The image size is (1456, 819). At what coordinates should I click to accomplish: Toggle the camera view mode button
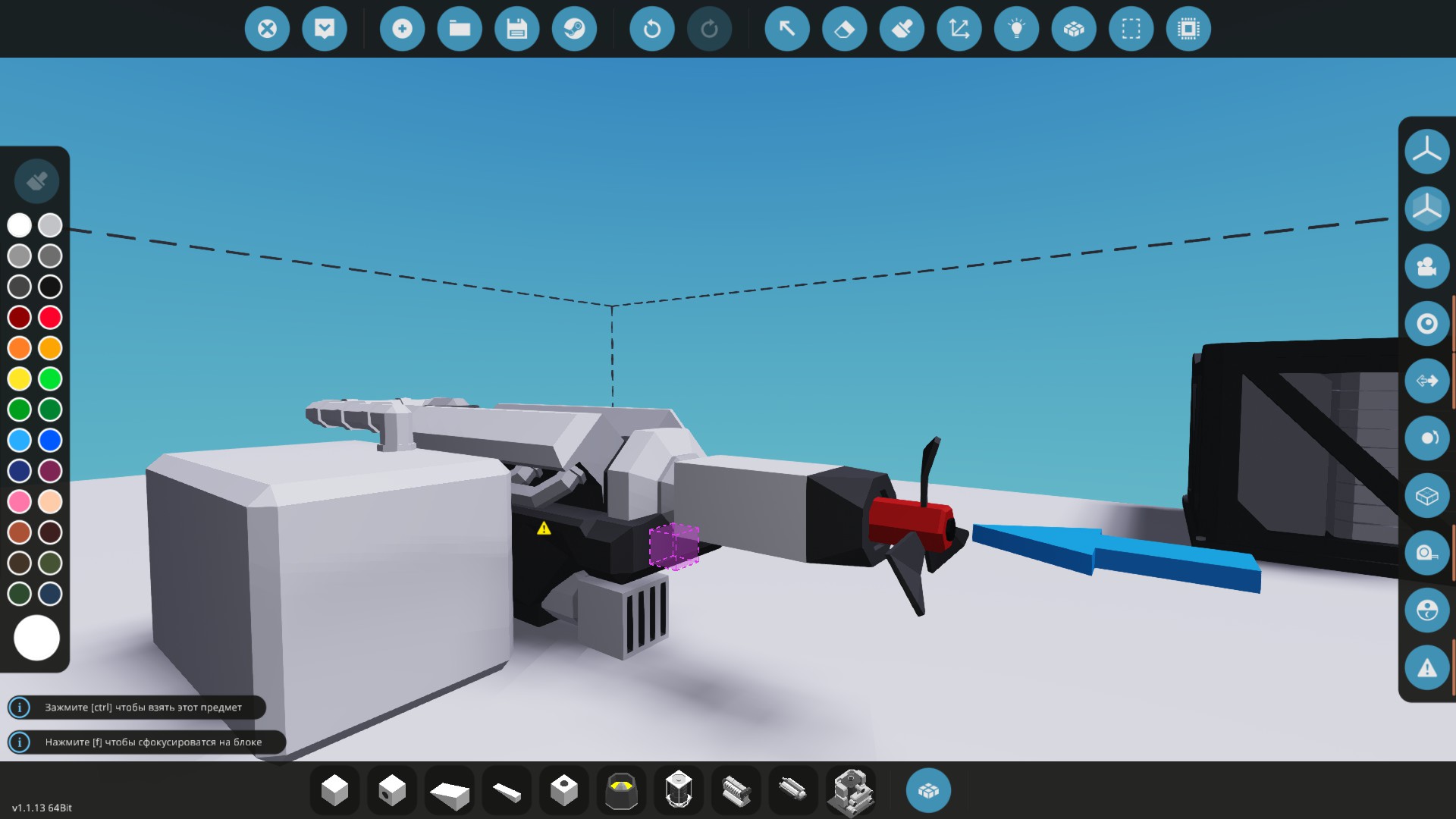point(1426,266)
